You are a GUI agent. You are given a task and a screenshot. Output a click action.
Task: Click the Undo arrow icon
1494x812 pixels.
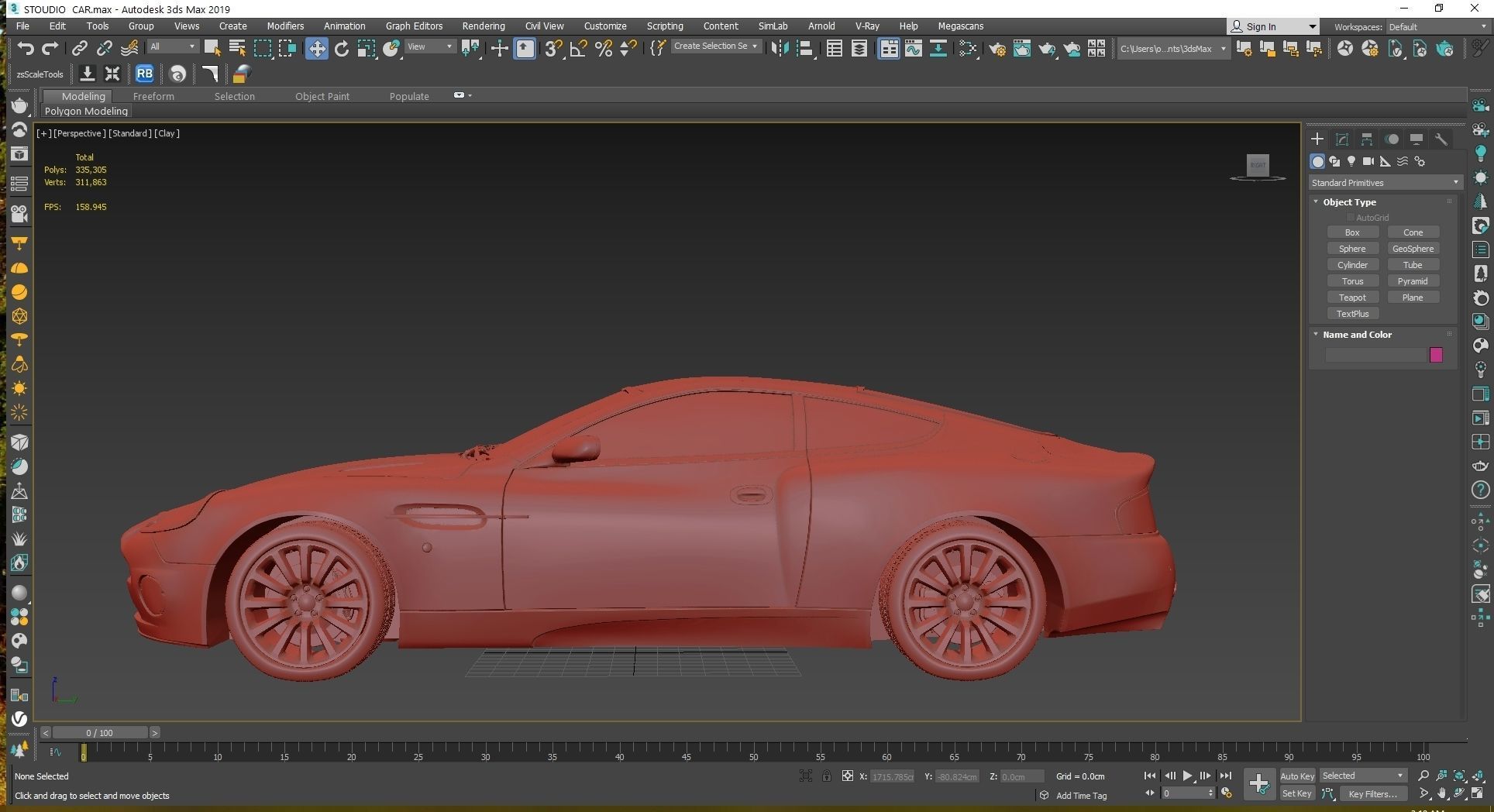(25, 49)
